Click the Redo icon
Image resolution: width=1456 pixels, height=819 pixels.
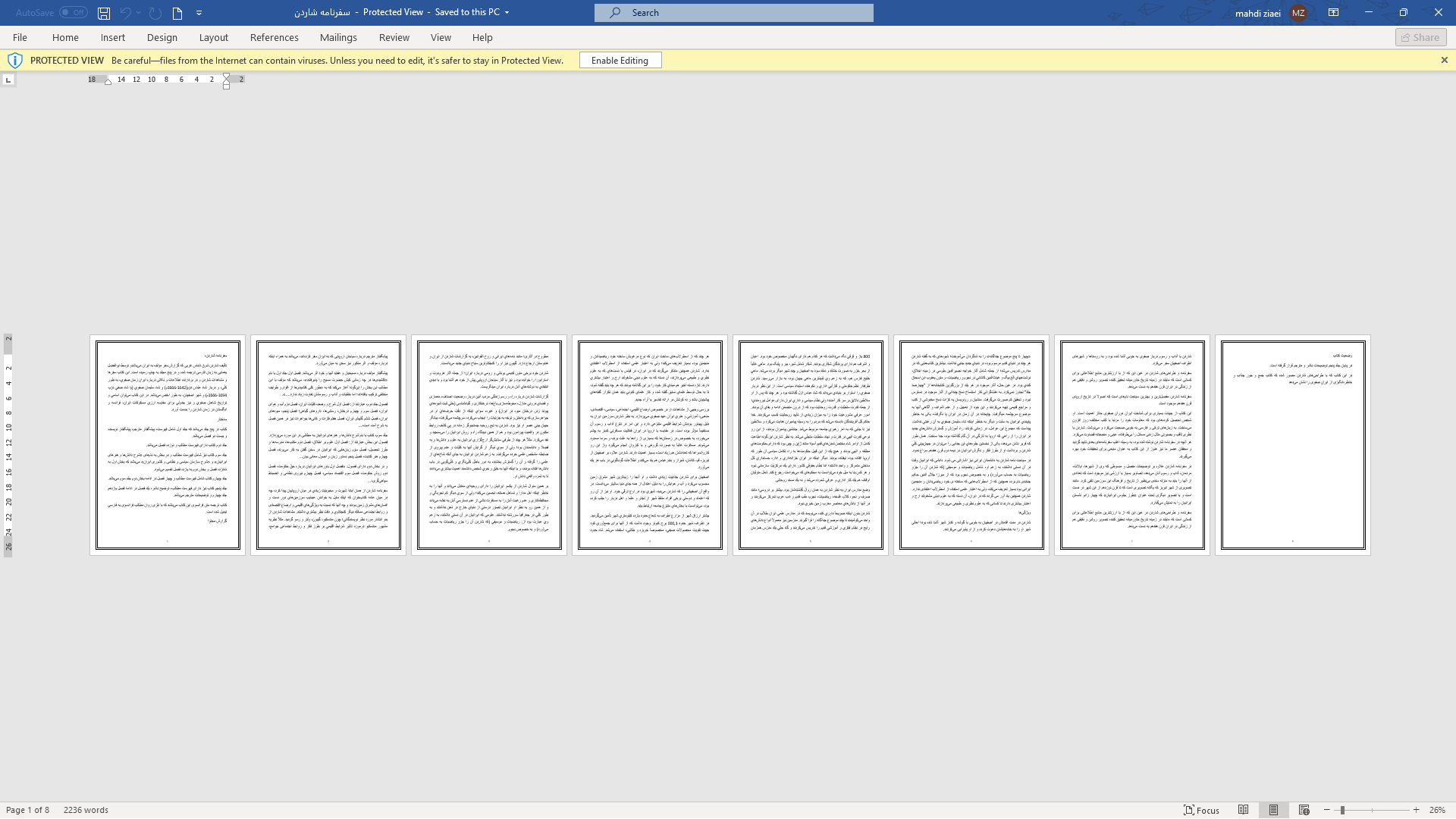coord(155,13)
